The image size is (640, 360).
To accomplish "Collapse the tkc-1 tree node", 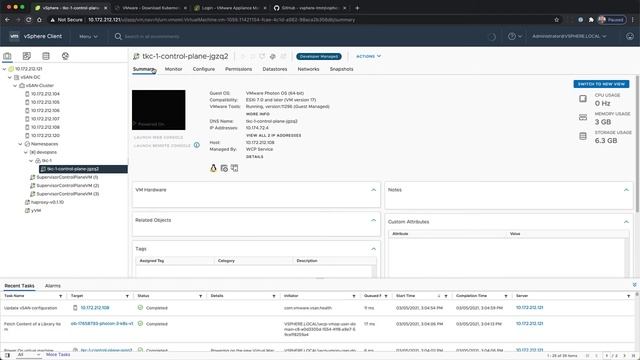I will pyautogui.click(x=31, y=160).
